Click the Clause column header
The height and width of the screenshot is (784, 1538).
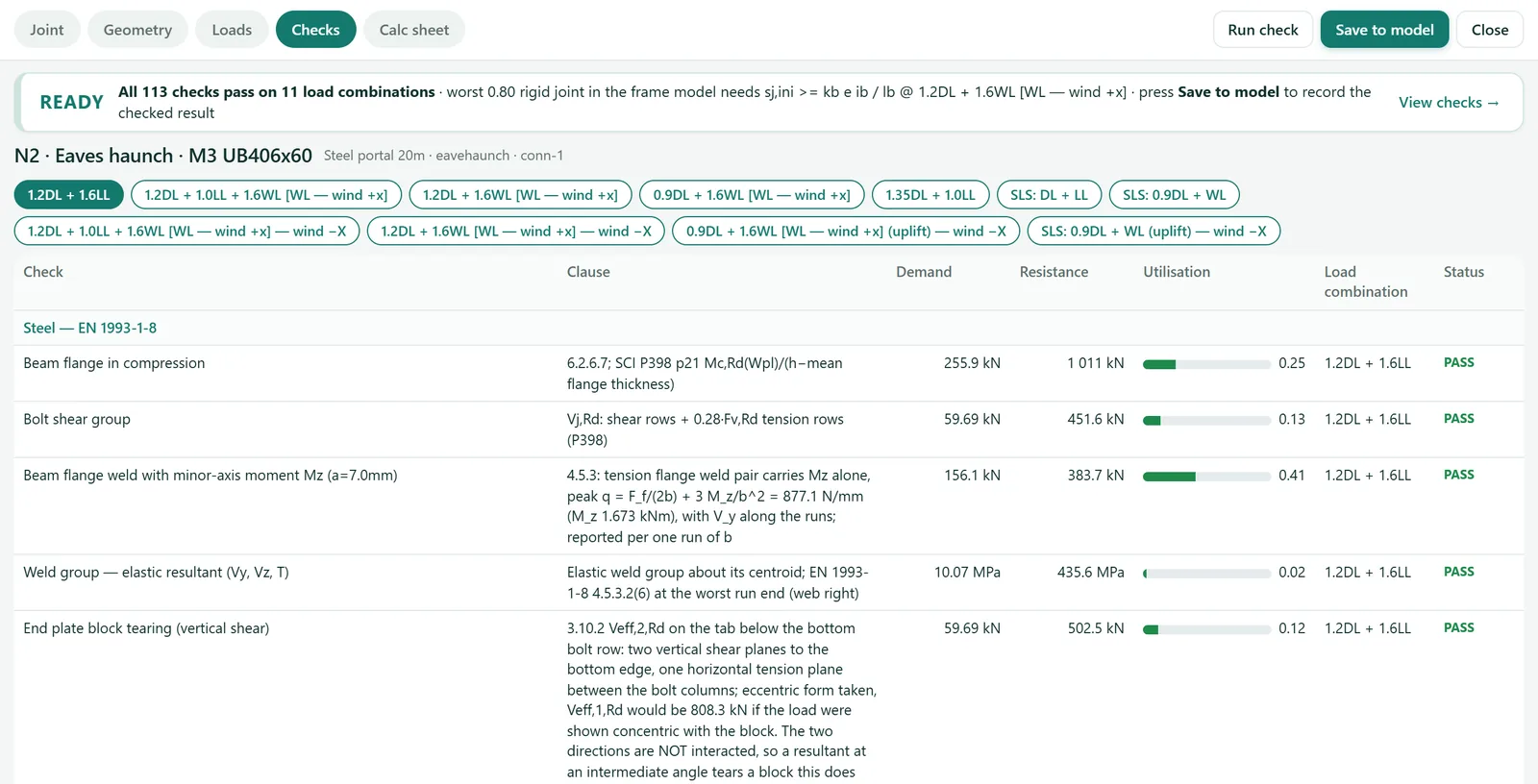(588, 272)
